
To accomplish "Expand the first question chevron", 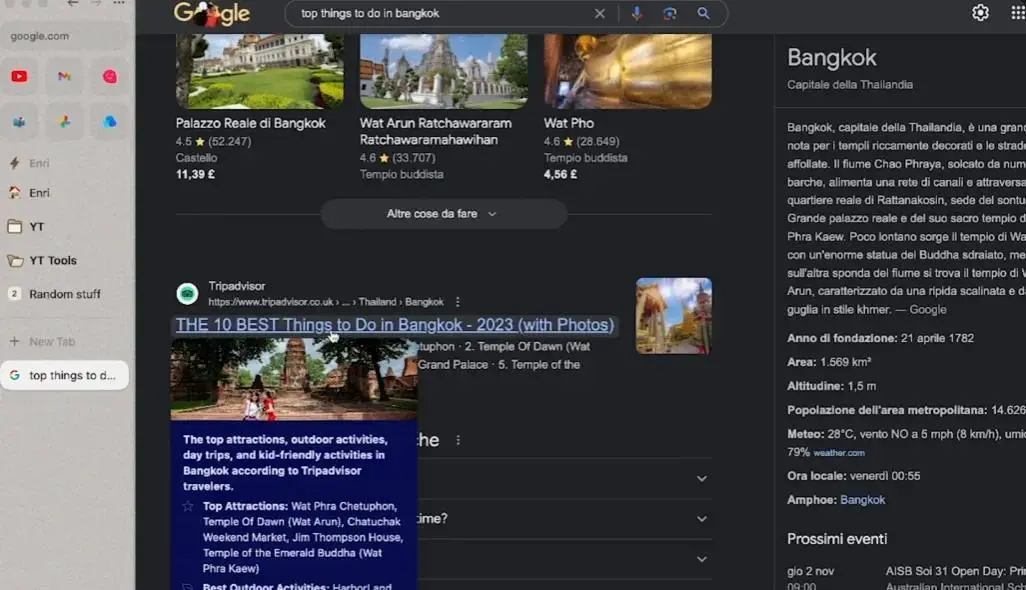I will pyautogui.click(x=701, y=479).
